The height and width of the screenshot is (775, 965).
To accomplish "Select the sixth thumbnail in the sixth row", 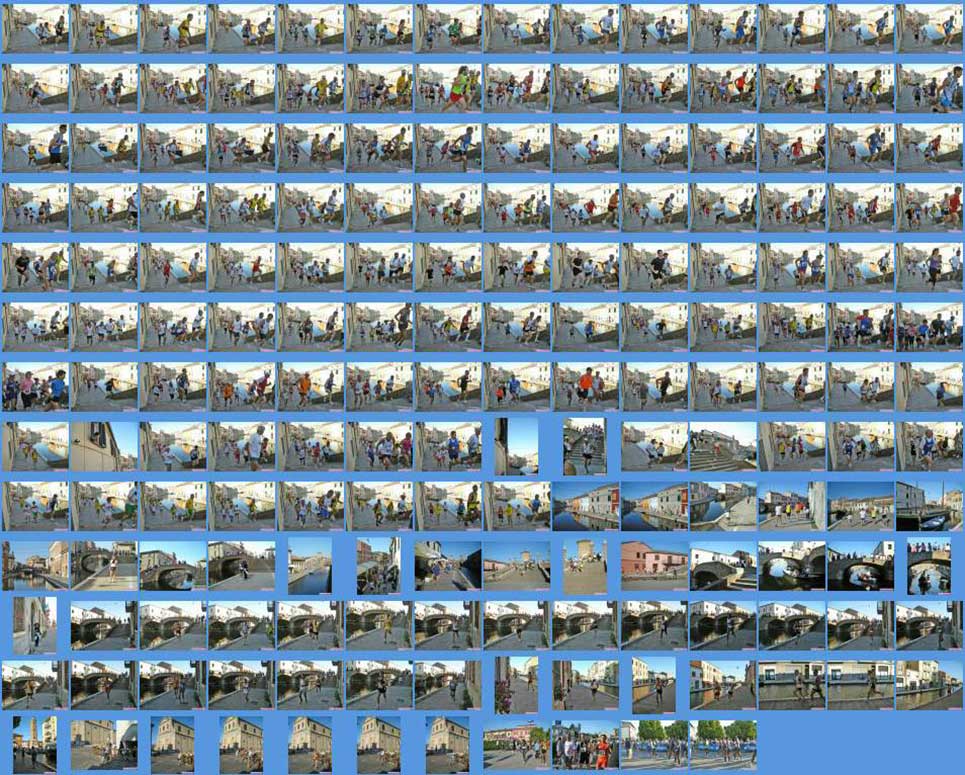I will pos(380,327).
